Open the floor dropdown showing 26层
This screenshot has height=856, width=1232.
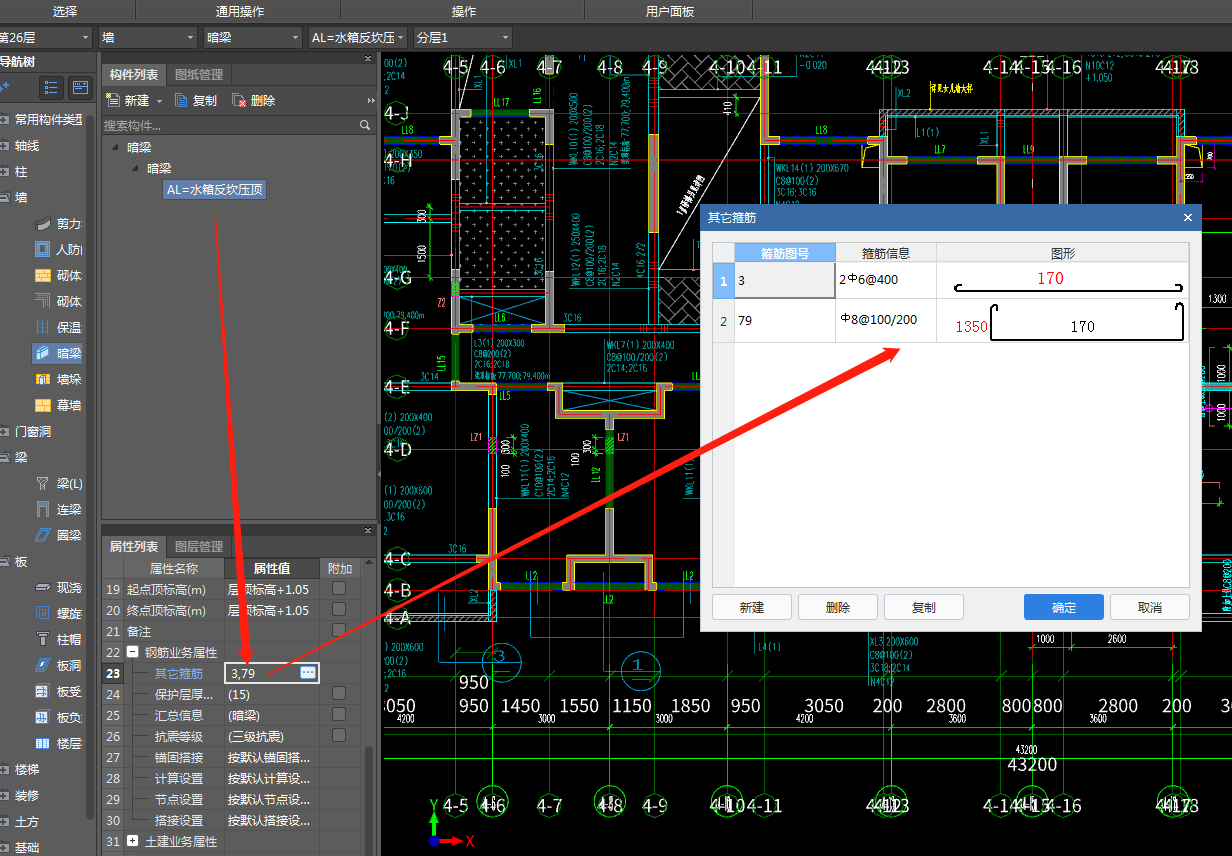[x=44, y=37]
